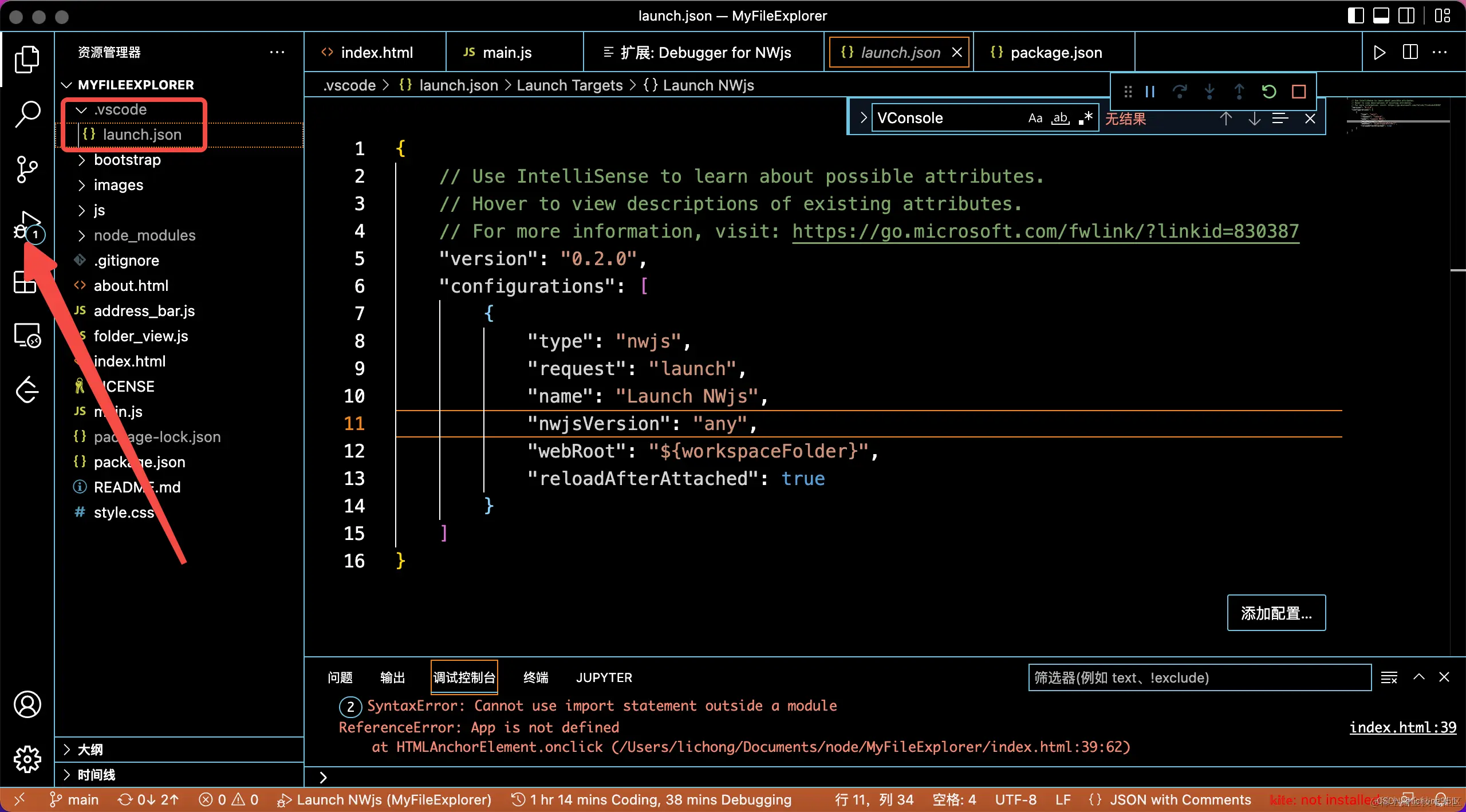This screenshot has width=1466, height=812.
Task: Switch to the package.json editor tab
Action: tap(1055, 53)
